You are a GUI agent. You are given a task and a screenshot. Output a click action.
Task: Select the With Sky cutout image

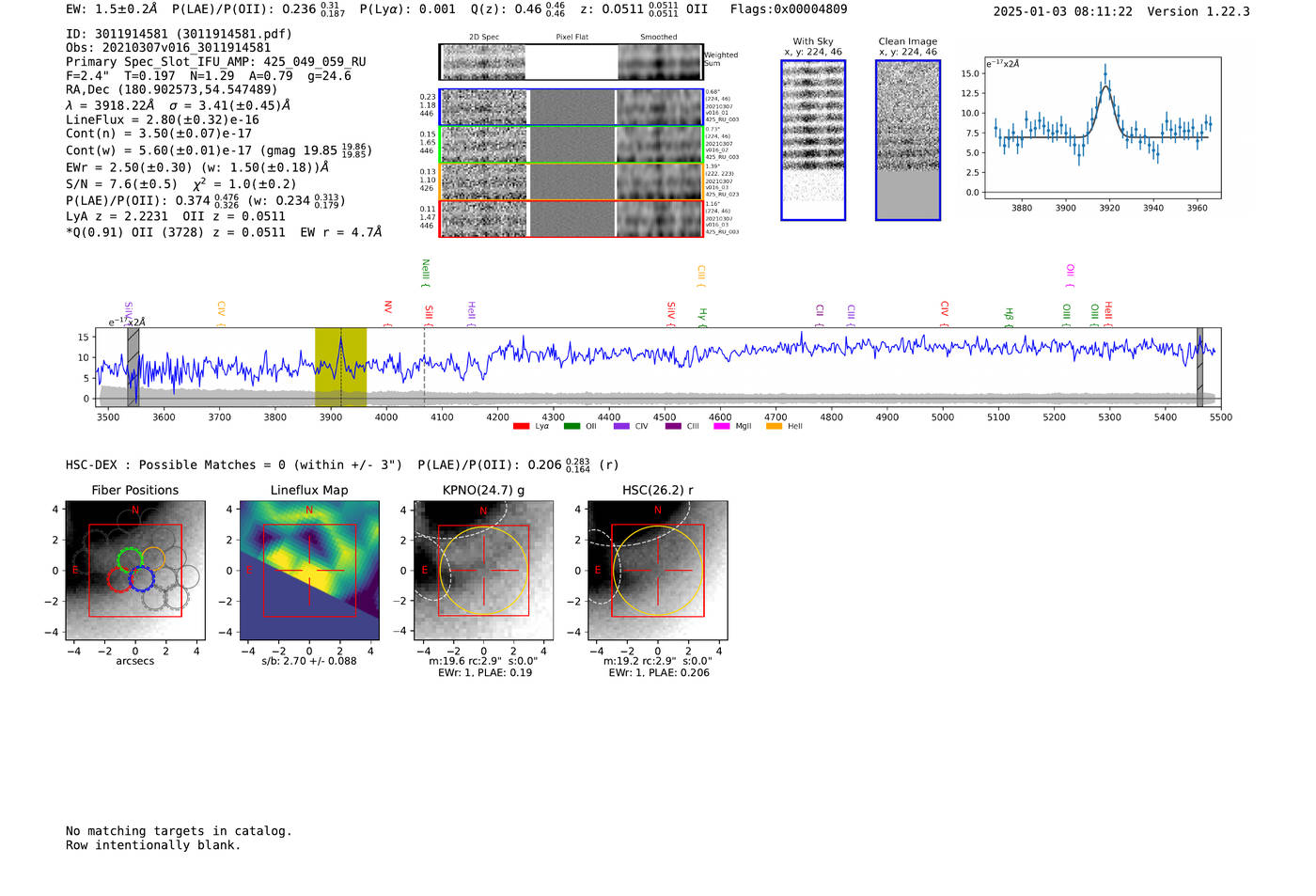pyautogui.click(x=813, y=140)
